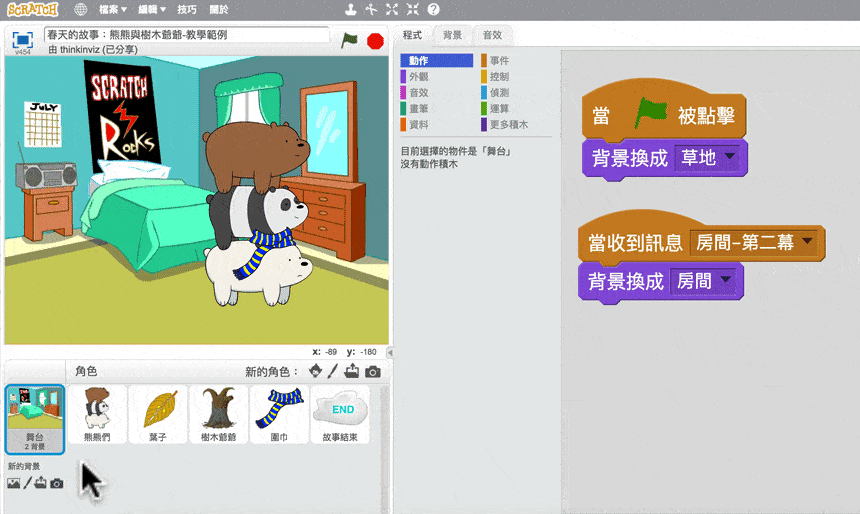Select the 外觀 block category

[437, 76]
